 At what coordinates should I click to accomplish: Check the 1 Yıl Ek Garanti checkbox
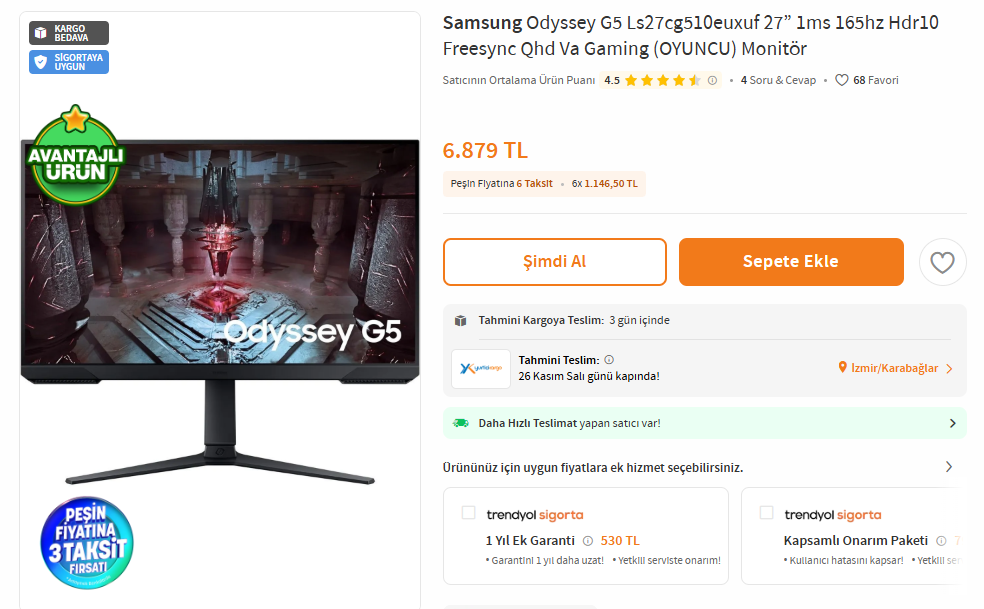468,512
